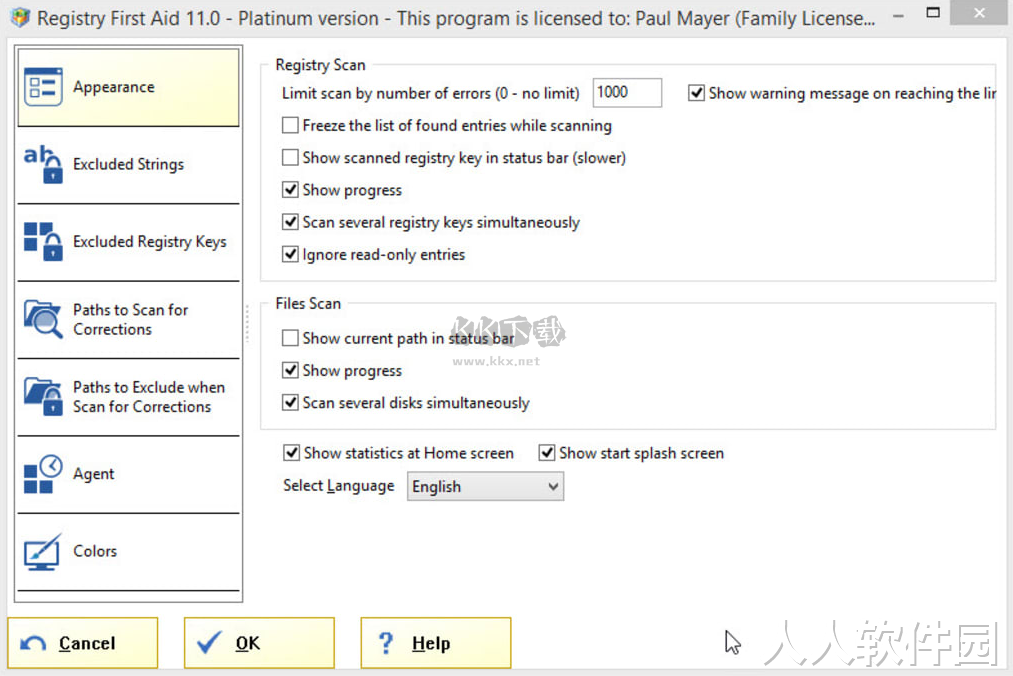Click the Paths to Scan magnifier icon

tap(43, 319)
